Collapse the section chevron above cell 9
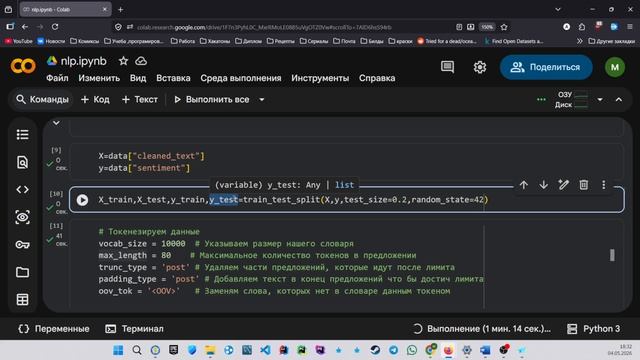 click(x=56, y=123)
